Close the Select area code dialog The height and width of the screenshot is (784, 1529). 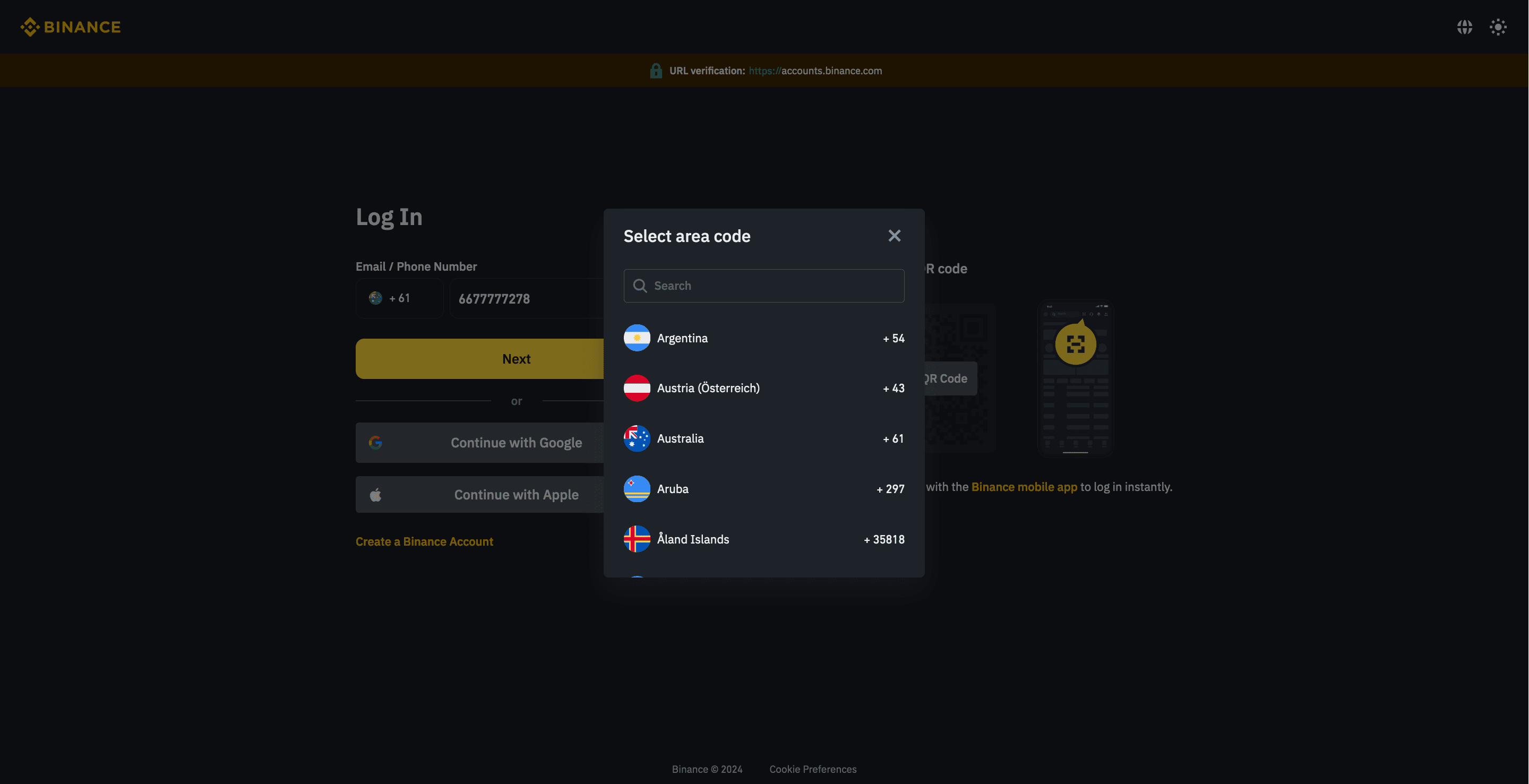click(894, 236)
